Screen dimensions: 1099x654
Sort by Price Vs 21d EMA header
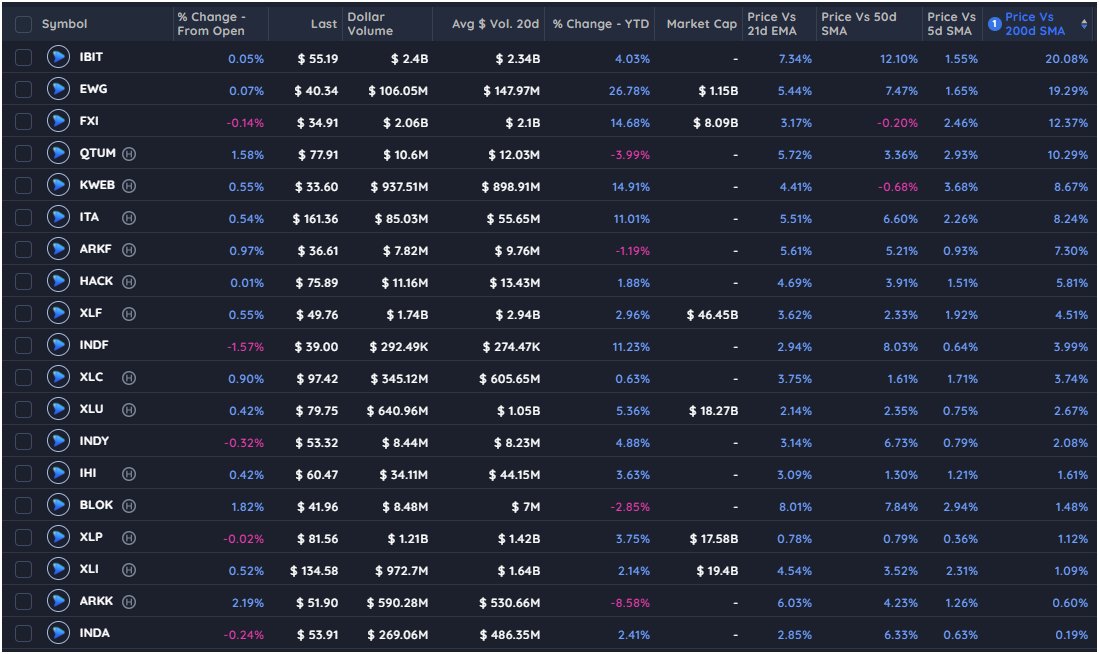coord(772,24)
